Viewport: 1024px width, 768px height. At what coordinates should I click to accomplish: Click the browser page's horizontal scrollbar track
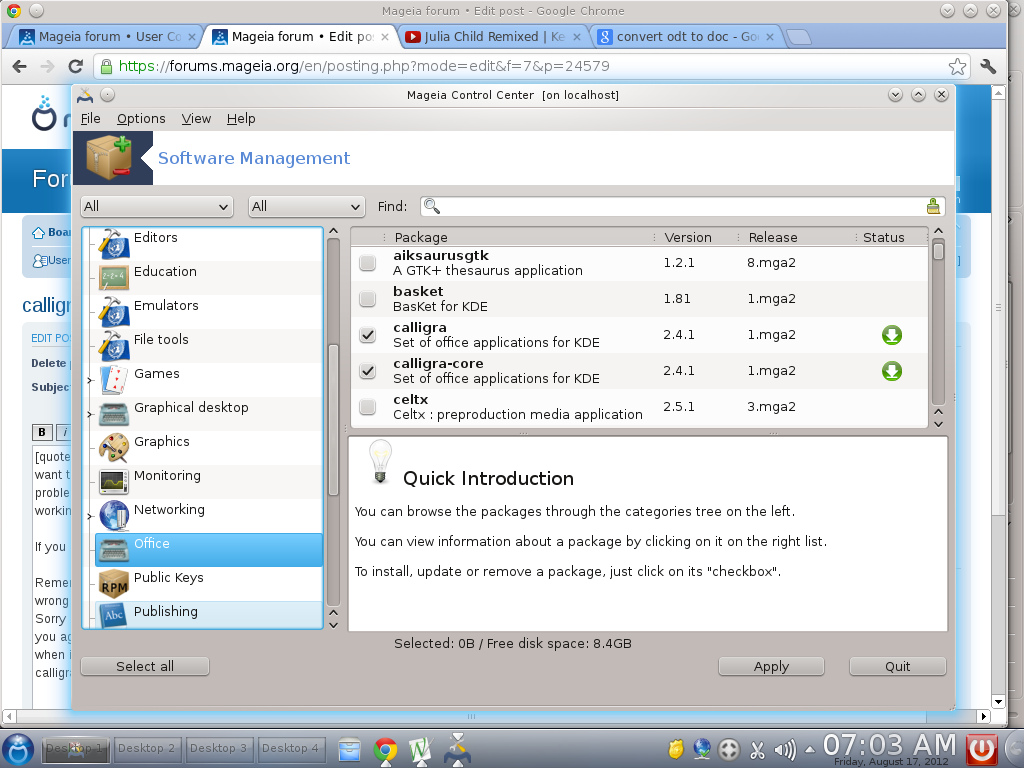(x=495, y=716)
